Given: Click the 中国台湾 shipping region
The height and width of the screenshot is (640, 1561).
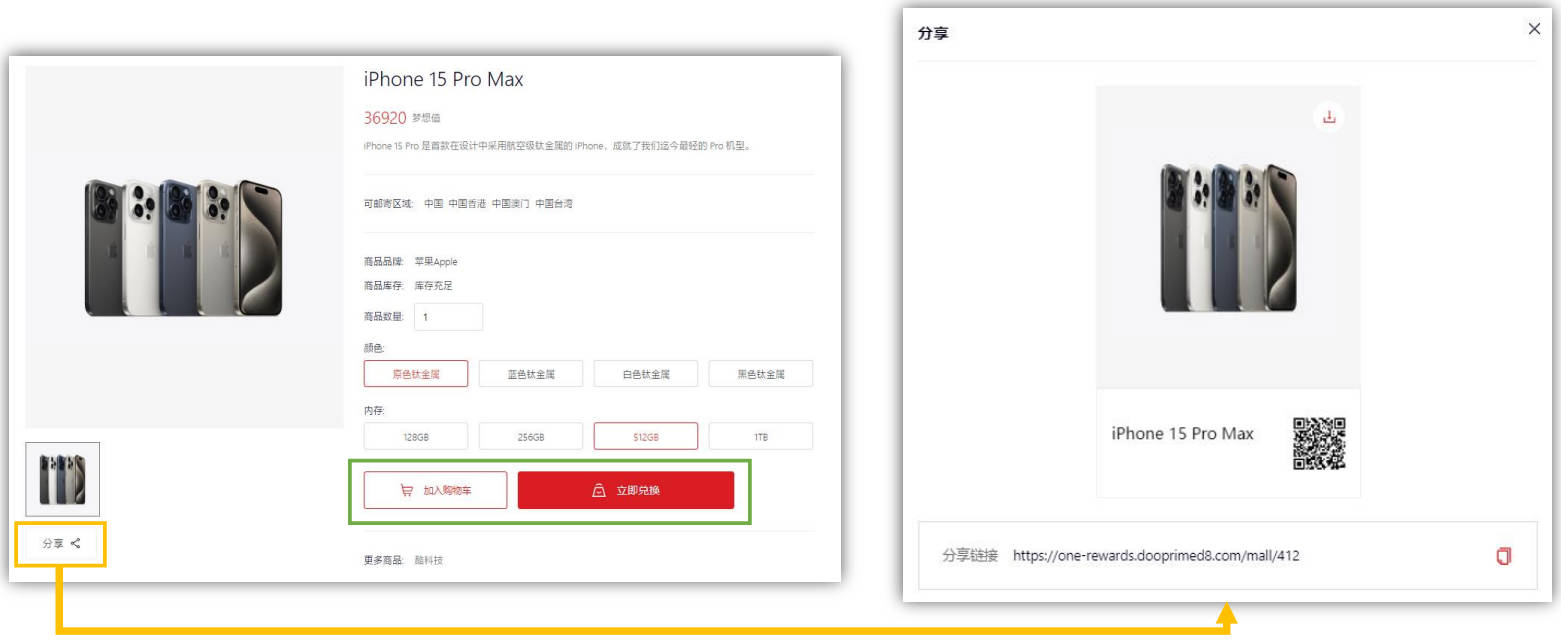Looking at the screenshot, I should 554,204.
